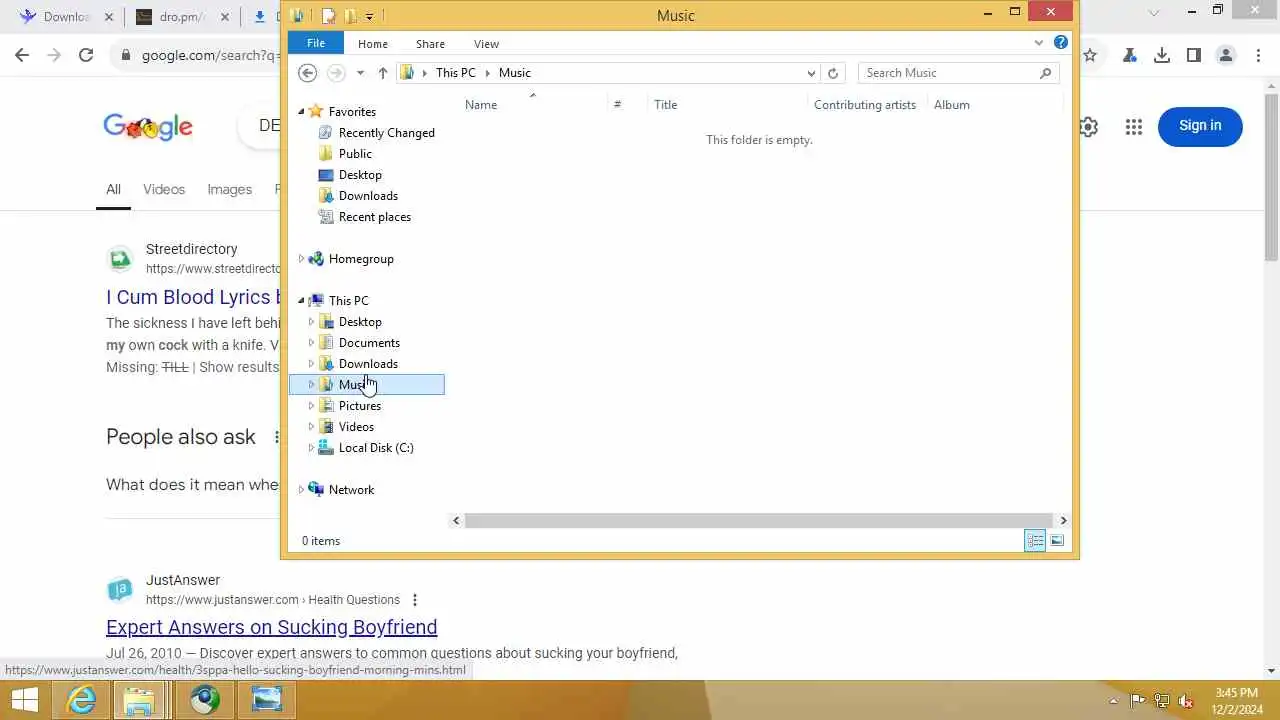This screenshot has height=720, width=1280.
Task: Expand the Local Disk (C:) tree node
Action: pyautogui.click(x=311, y=448)
